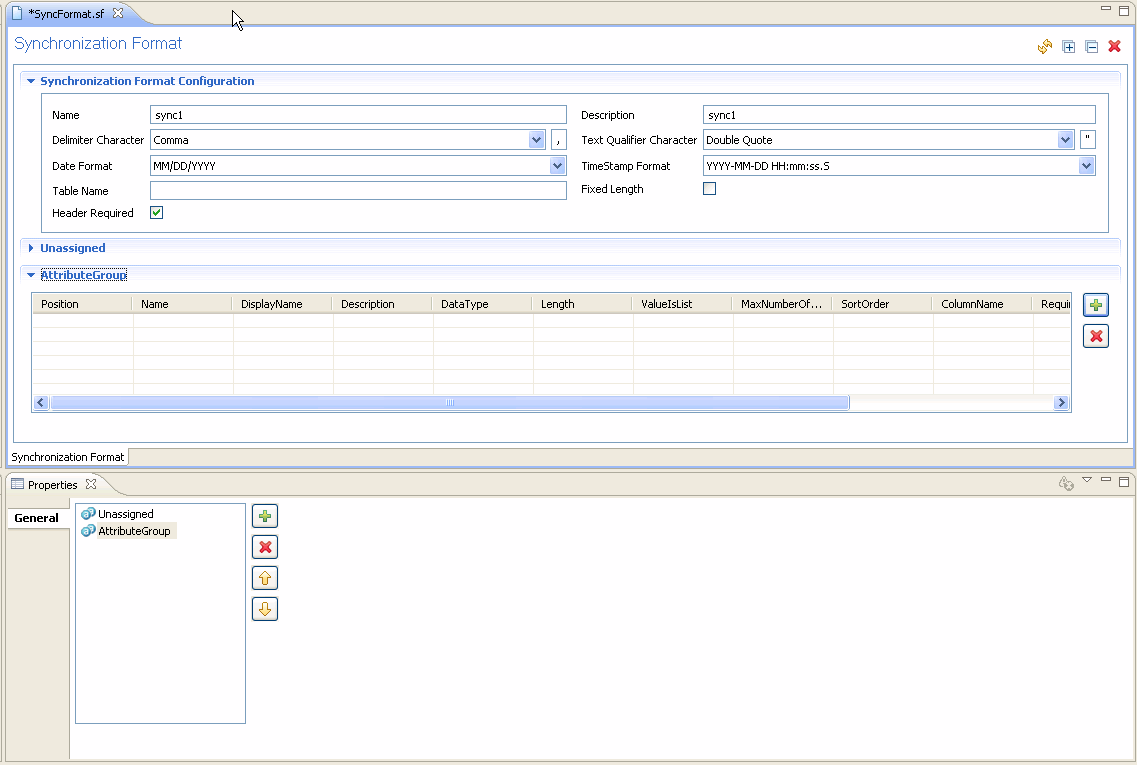This screenshot has width=1137, height=765.
Task: Click the Unassigned section title
Action: point(73,248)
